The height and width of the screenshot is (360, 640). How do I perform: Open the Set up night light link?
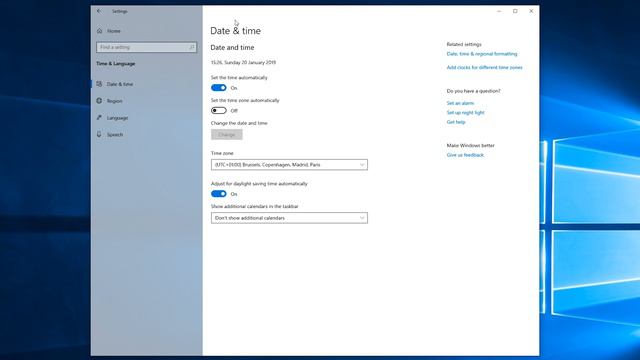(465, 113)
